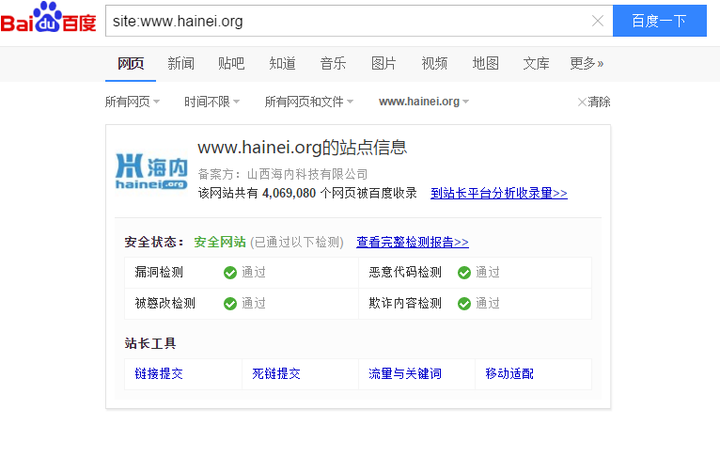The width and height of the screenshot is (720, 473).
Task: Open the 贴吧 tab
Action: click(x=231, y=63)
